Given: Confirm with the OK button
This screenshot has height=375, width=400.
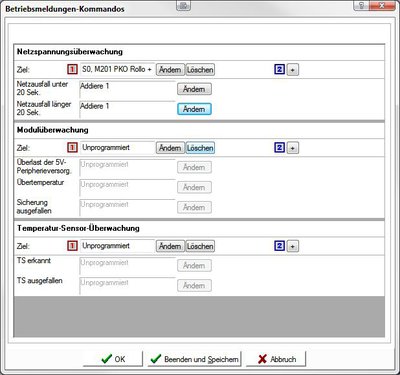Looking at the screenshot, I should (x=113, y=359).
